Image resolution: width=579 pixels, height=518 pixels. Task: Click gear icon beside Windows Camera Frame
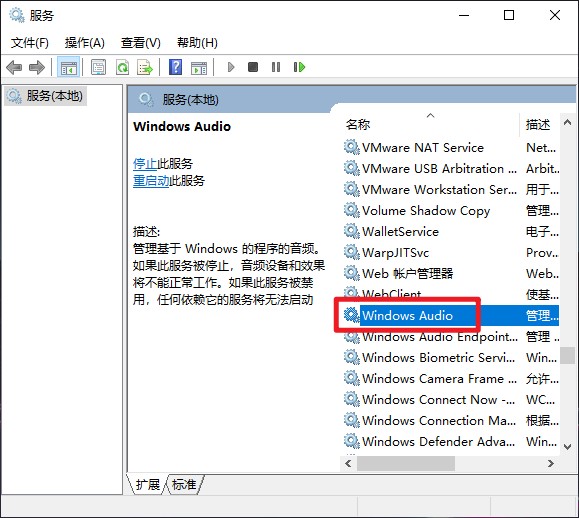pos(351,378)
